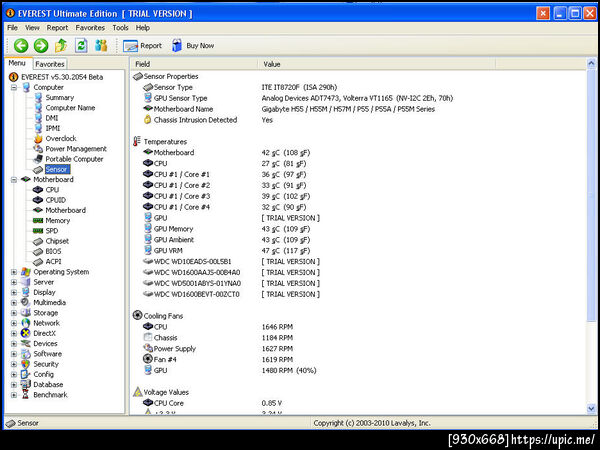Open the Favorites menu
Viewport: 600px width, 450px height.
(90, 28)
